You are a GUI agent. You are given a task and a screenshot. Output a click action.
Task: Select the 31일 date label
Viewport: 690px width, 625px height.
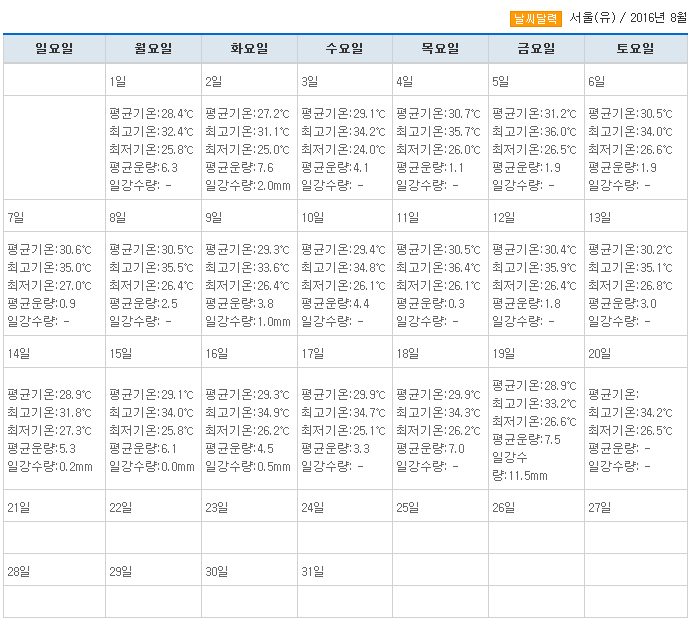click(x=313, y=571)
